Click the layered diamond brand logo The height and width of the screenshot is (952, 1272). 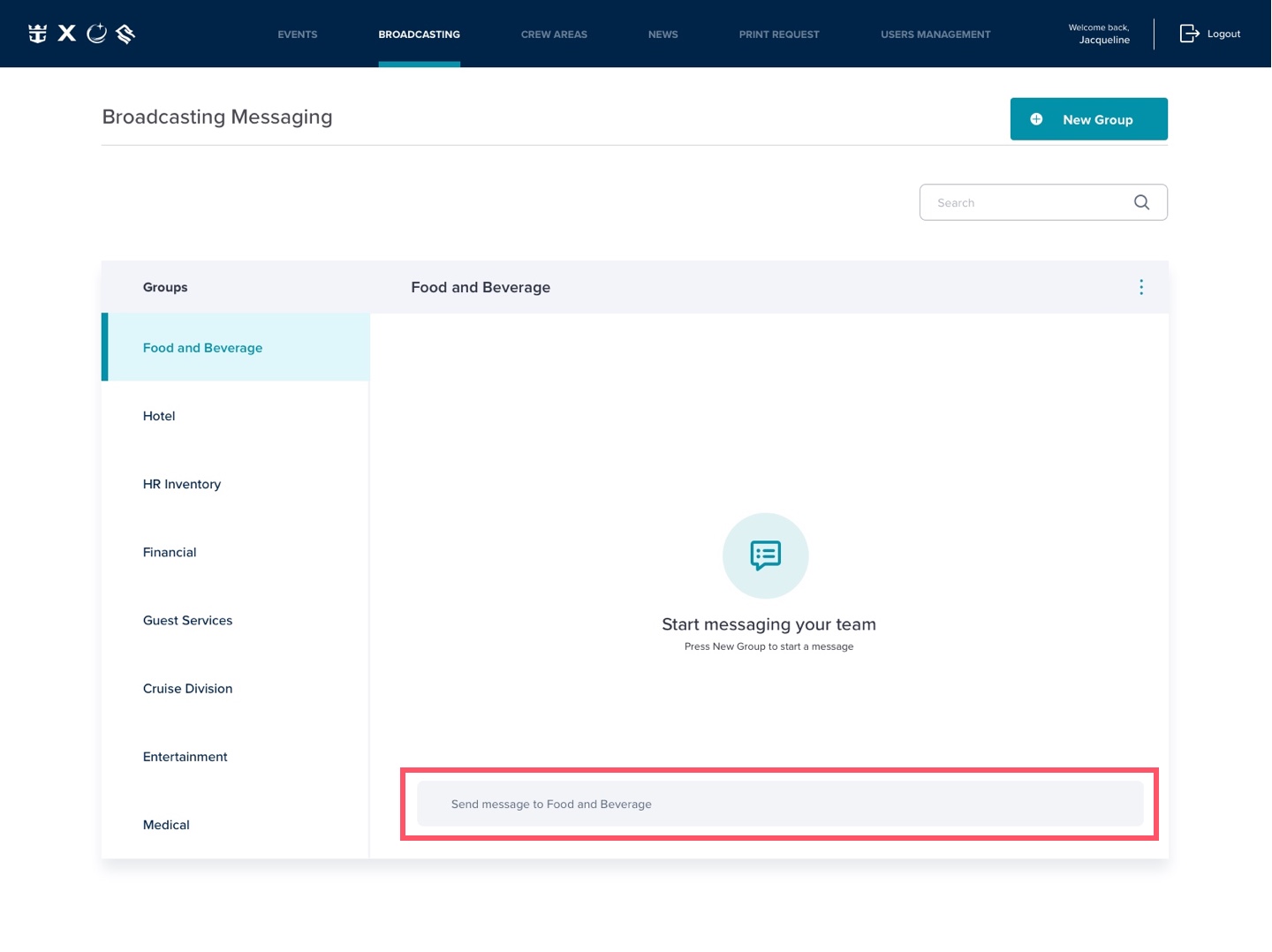tap(125, 34)
